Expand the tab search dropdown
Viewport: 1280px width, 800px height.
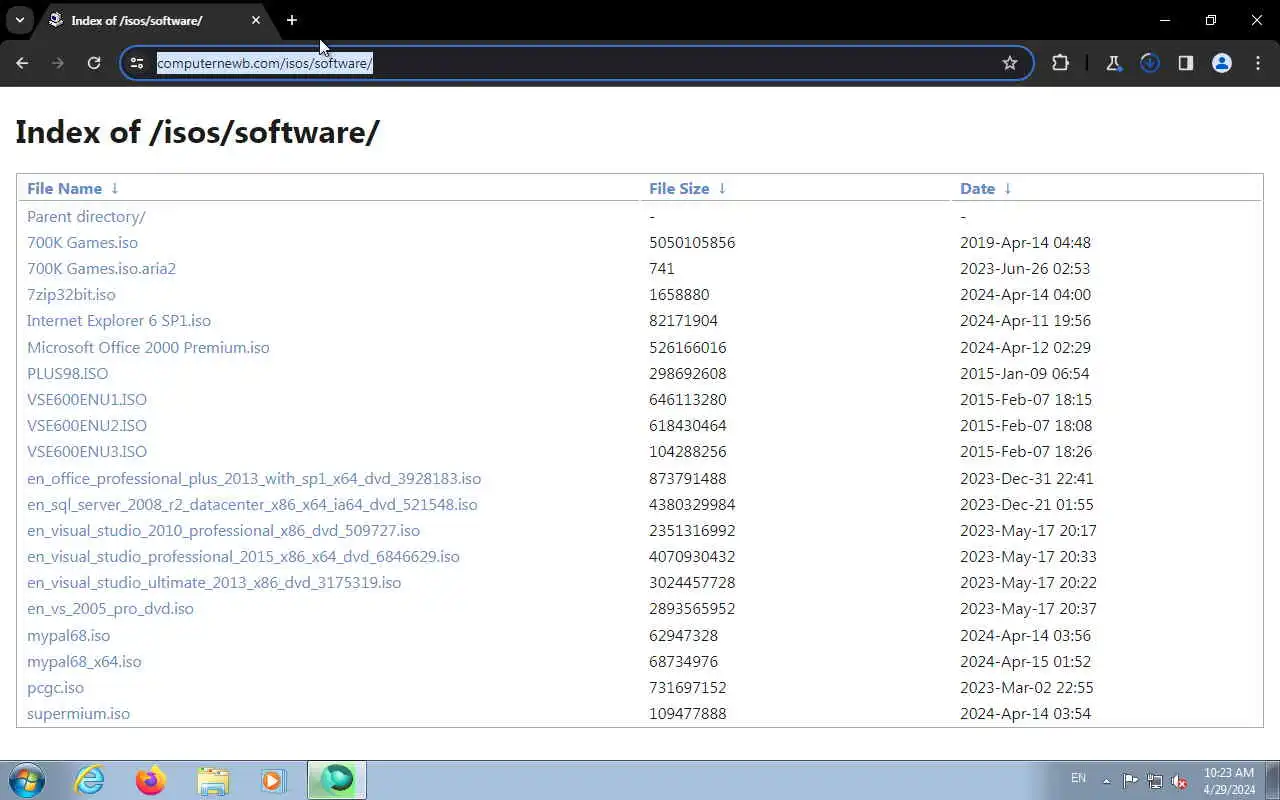pos(19,20)
